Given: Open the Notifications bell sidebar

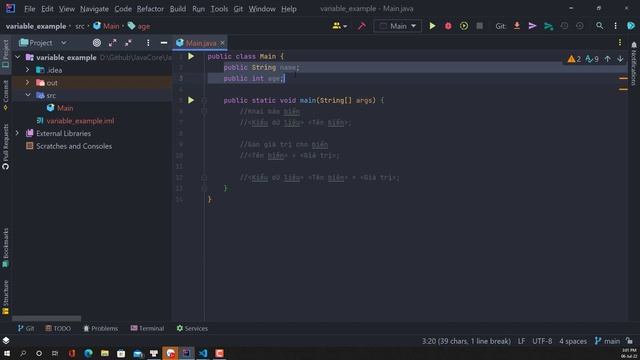Looking at the screenshot, I should coord(634,62).
